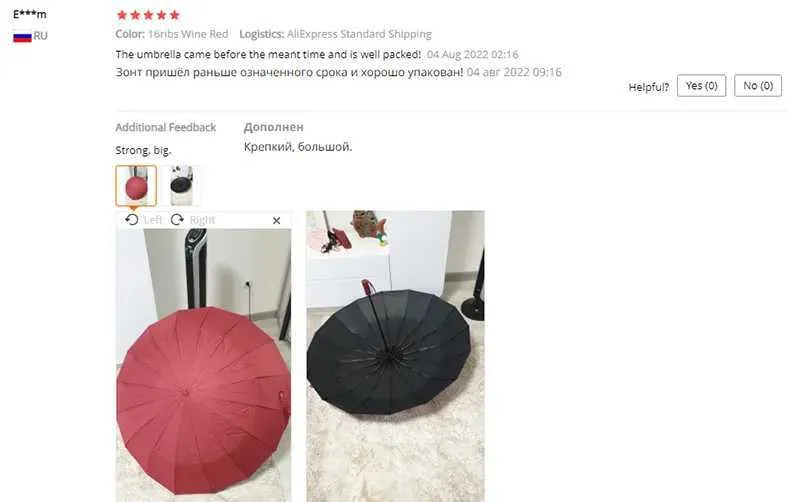Screen dimensions: 800x502
Task: Click the Left rotate label
Action: click(x=153, y=220)
